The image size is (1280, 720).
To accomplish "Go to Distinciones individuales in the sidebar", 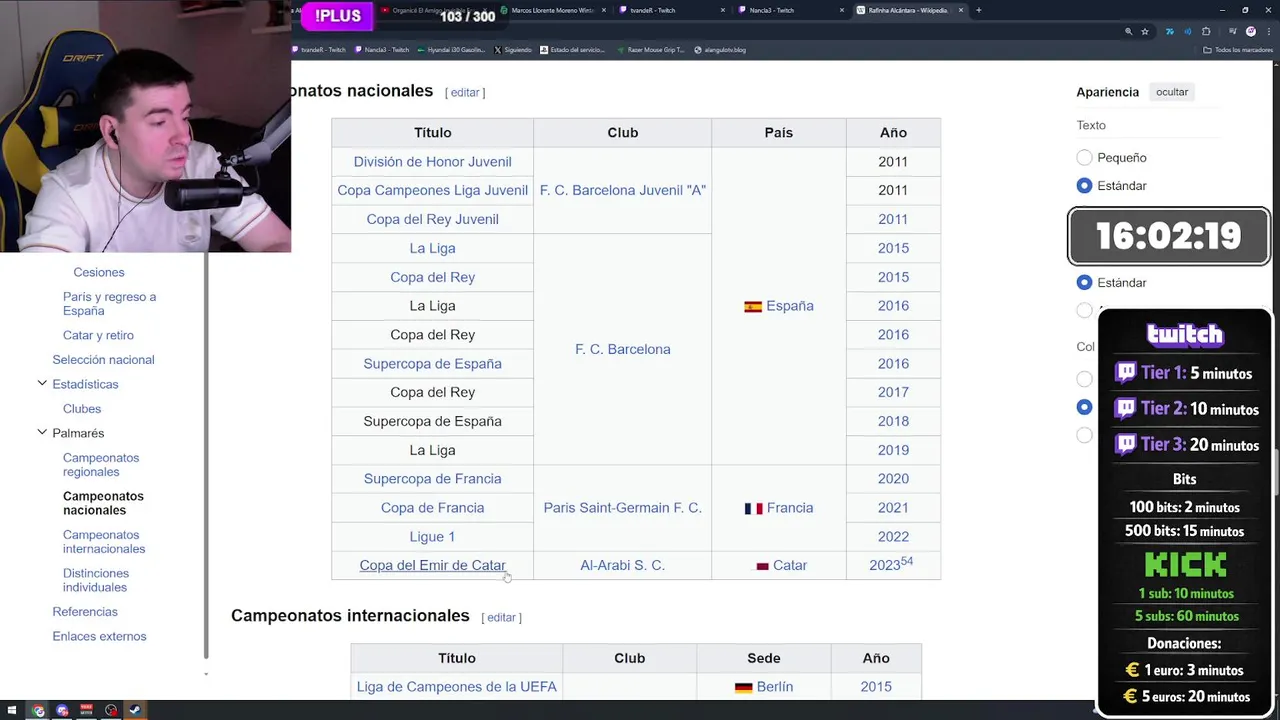I will [x=96, y=580].
